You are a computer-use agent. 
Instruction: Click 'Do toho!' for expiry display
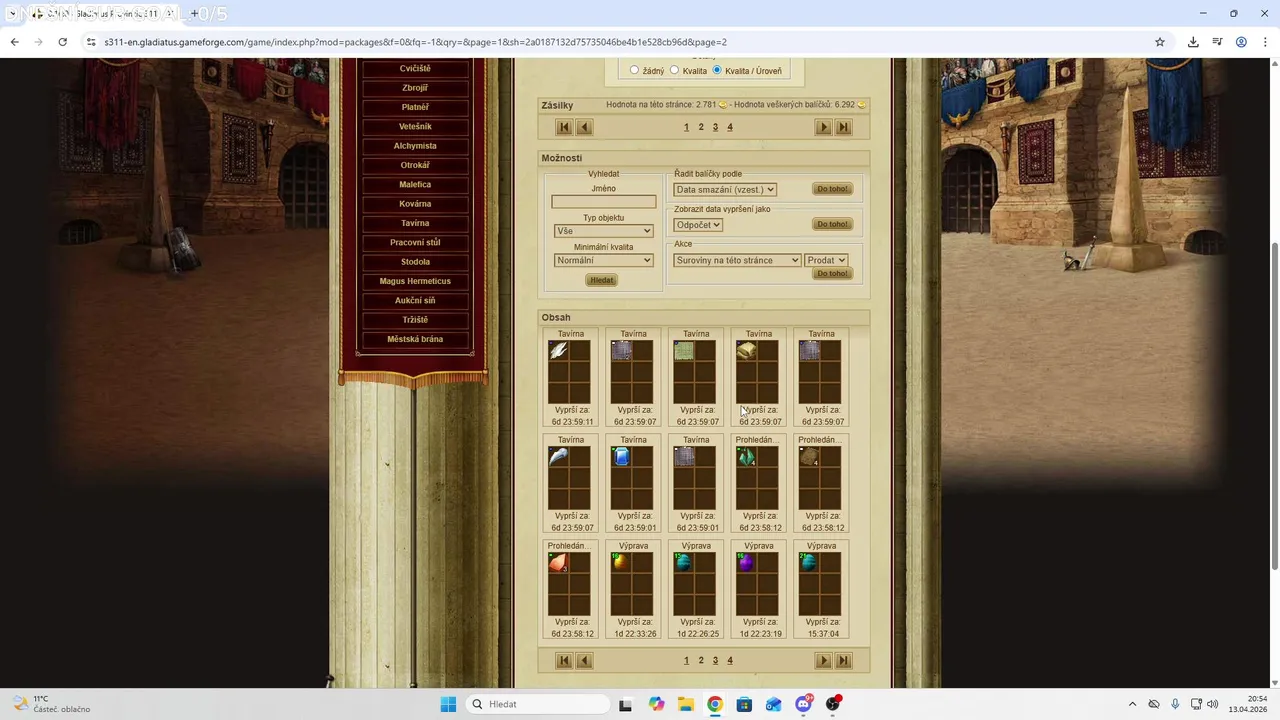[832, 224]
